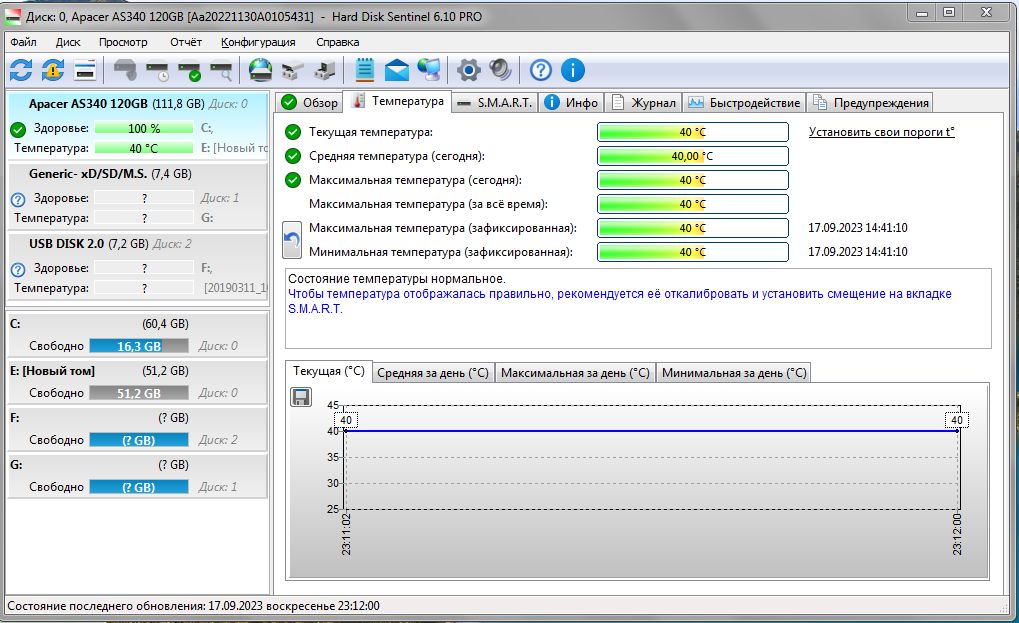Image resolution: width=1019 pixels, height=623 pixels.
Task: Click the Установить свои пороги t° link
Action: tap(881, 132)
